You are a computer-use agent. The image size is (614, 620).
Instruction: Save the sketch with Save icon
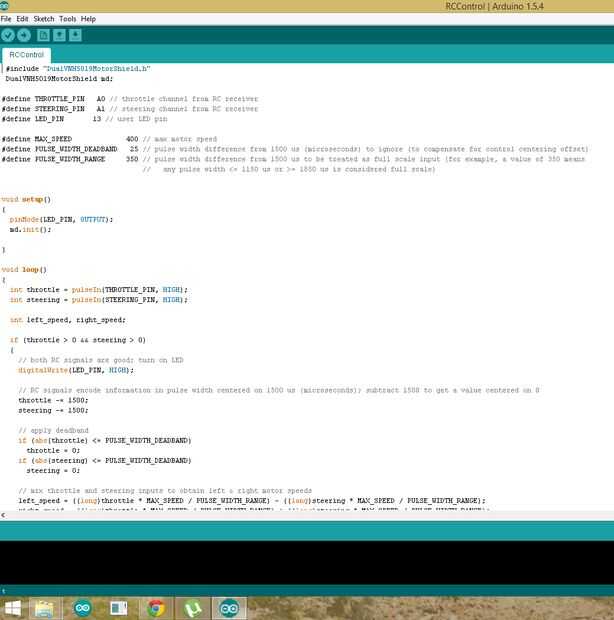click(x=75, y=36)
